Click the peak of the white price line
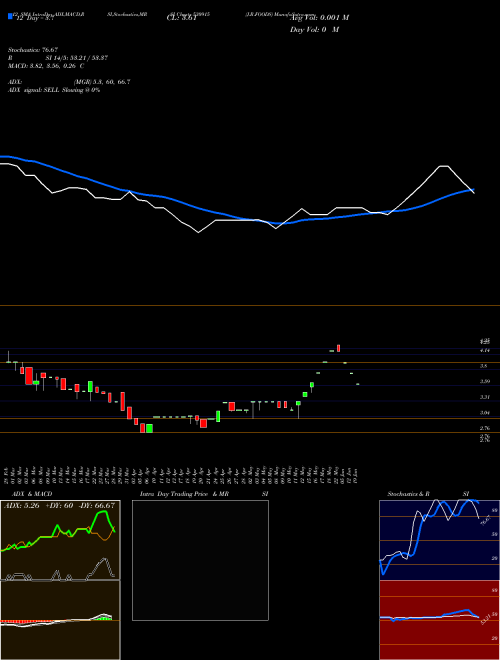 tap(444, 166)
